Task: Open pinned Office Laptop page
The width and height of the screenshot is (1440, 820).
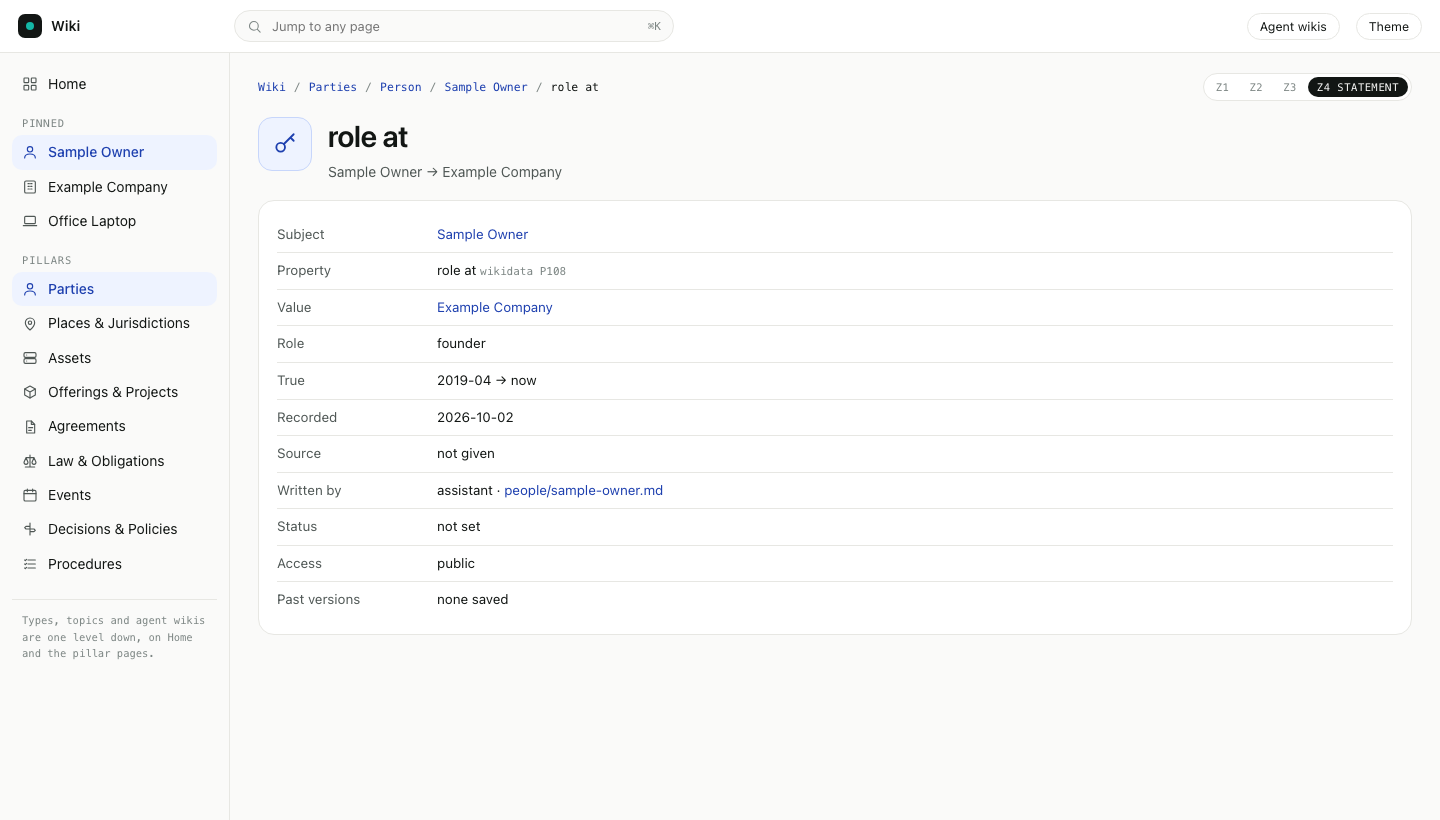Action: (114, 221)
